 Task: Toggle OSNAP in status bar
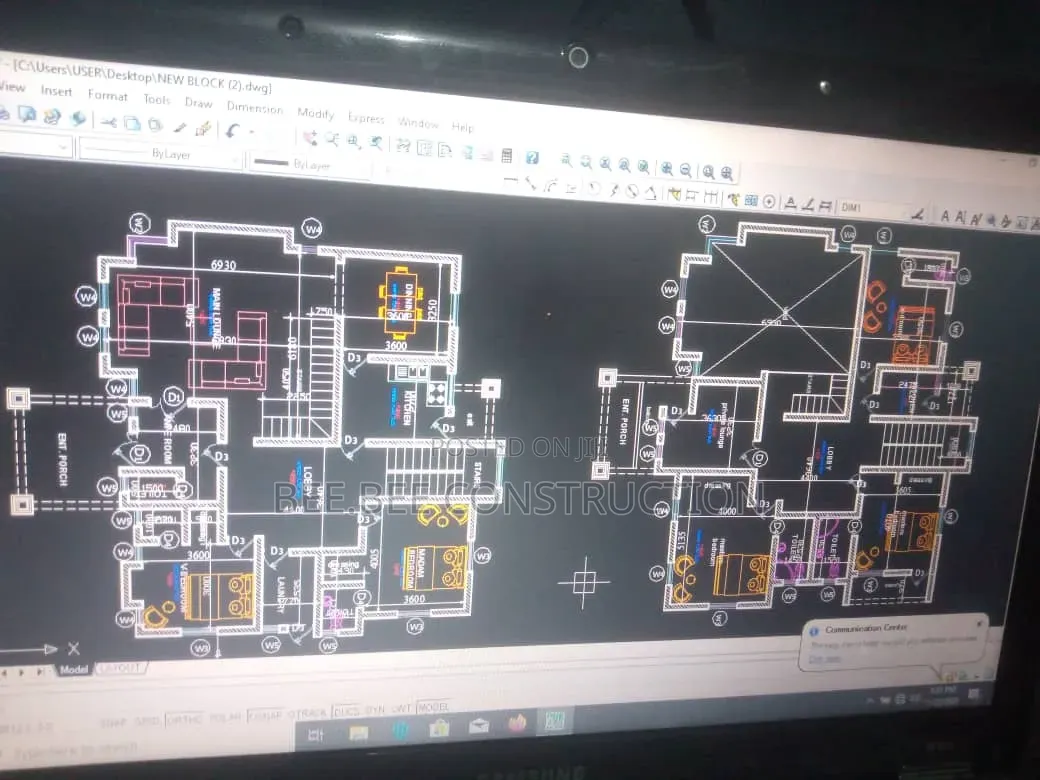point(264,716)
